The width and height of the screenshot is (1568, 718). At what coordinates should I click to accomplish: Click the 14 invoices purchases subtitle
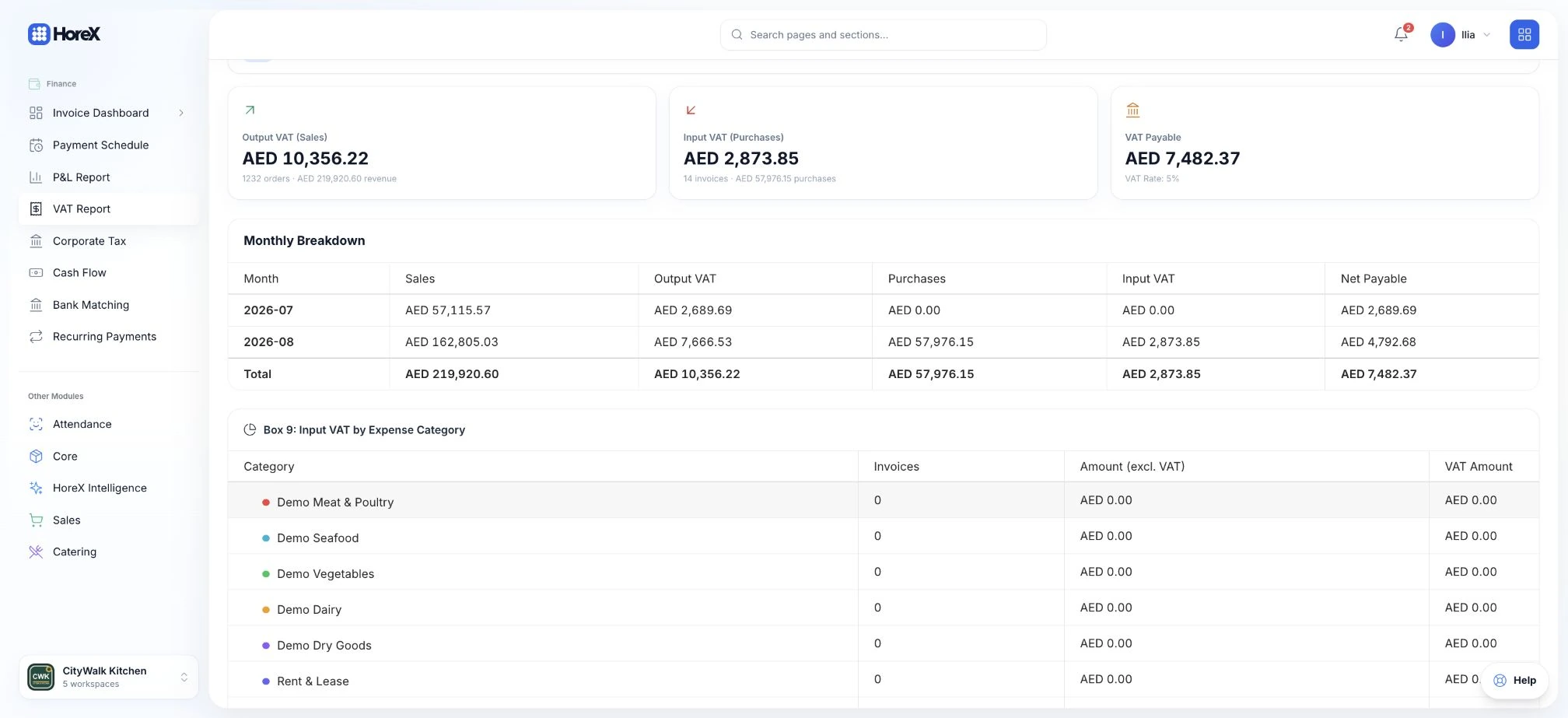point(759,179)
